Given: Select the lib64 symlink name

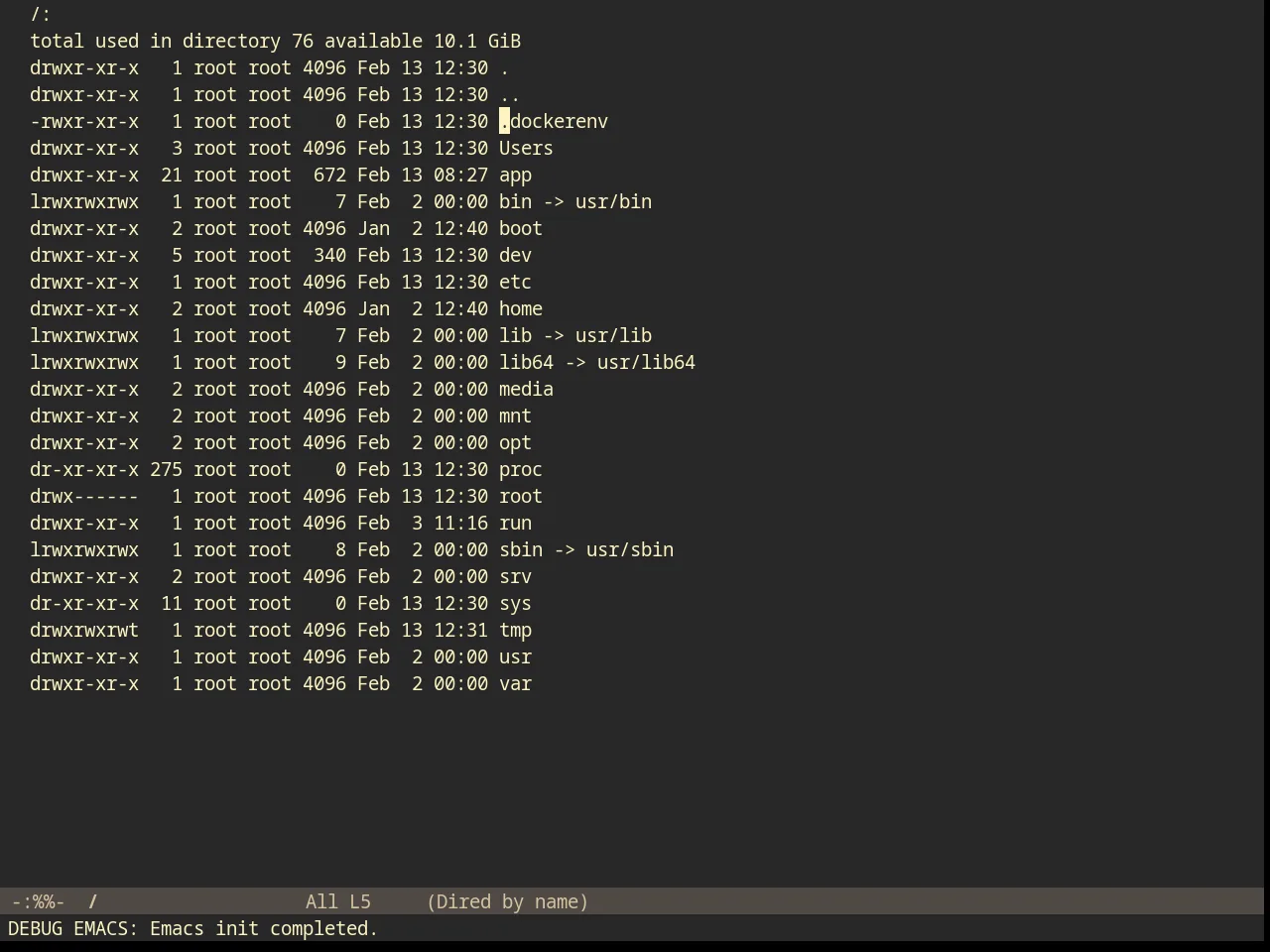Looking at the screenshot, I should (526, 363).
